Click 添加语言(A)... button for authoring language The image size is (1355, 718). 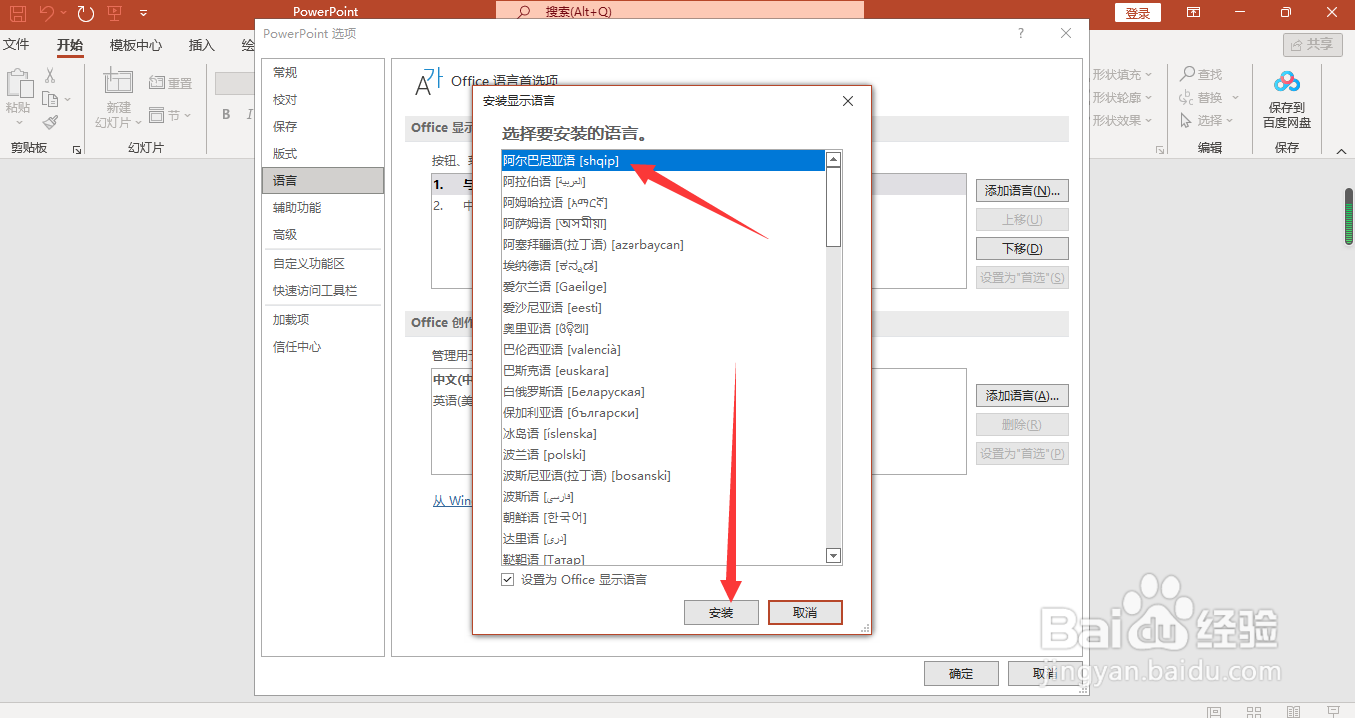point(1022,396)
